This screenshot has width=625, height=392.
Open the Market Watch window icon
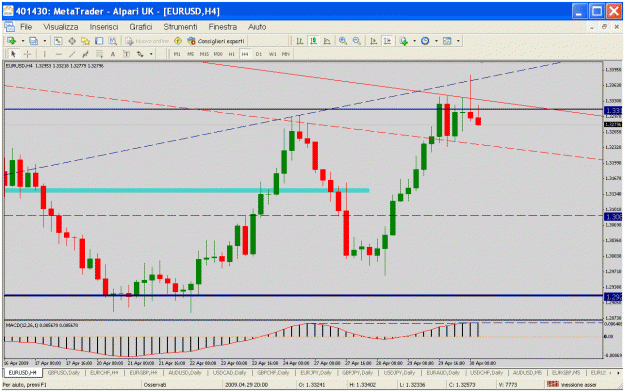58,41
